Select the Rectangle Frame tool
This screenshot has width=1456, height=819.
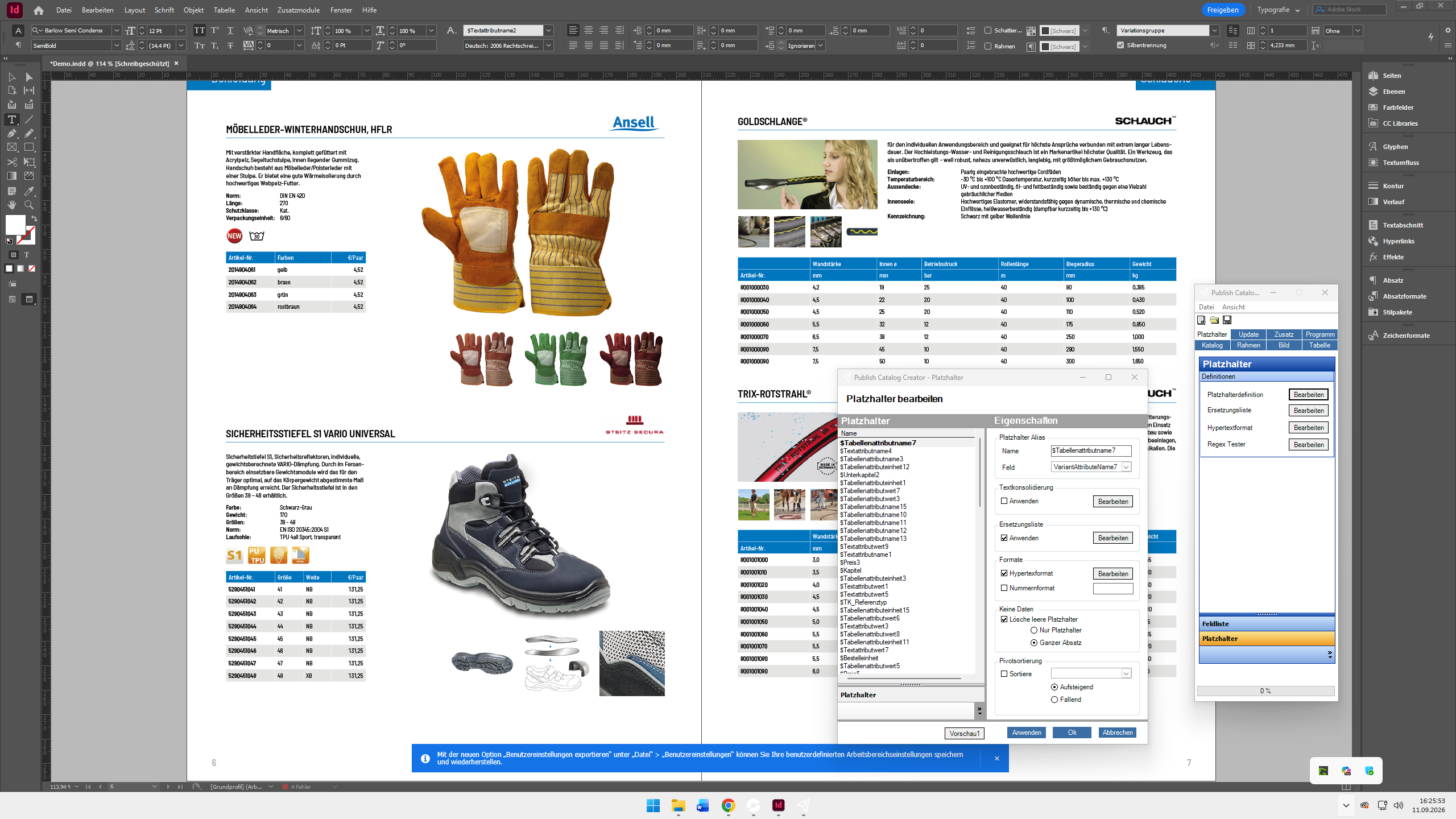(12, 147)
